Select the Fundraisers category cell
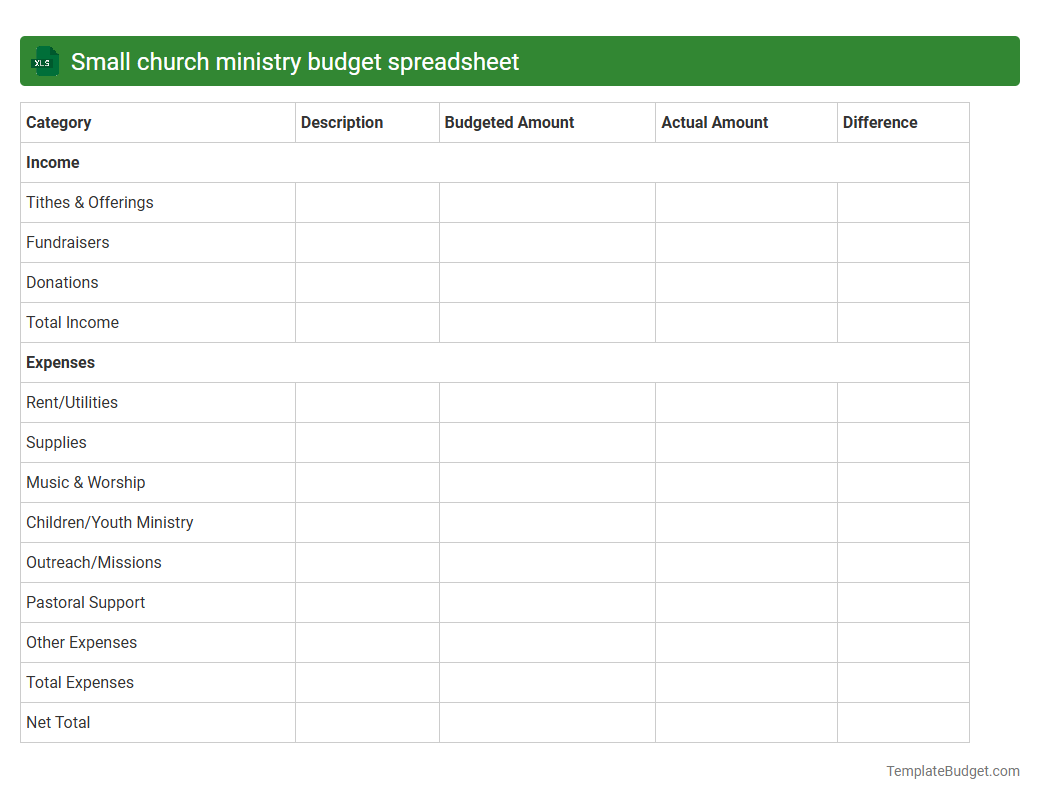 point(67,242)
